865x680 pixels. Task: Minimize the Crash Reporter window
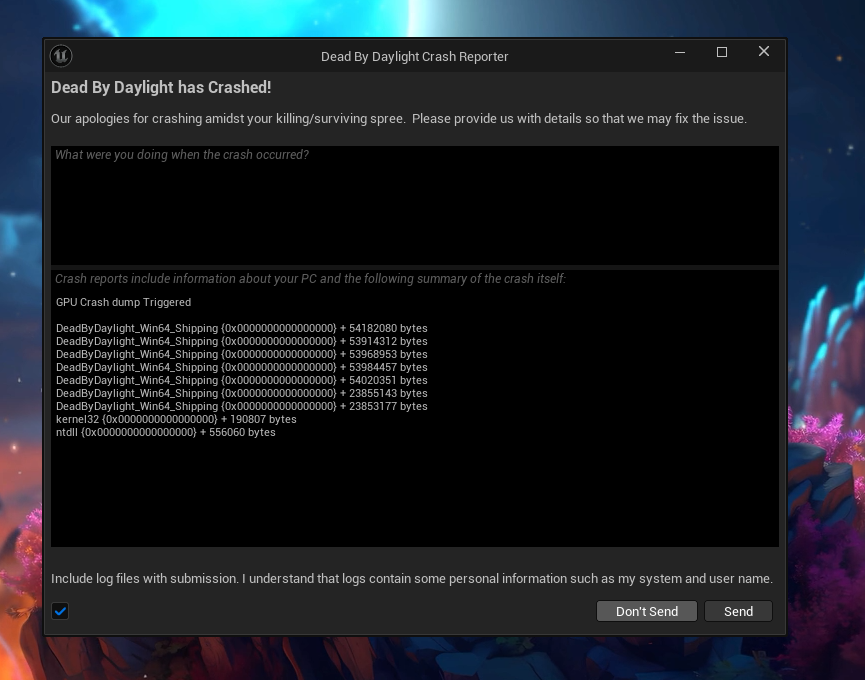tap(680, 52)
